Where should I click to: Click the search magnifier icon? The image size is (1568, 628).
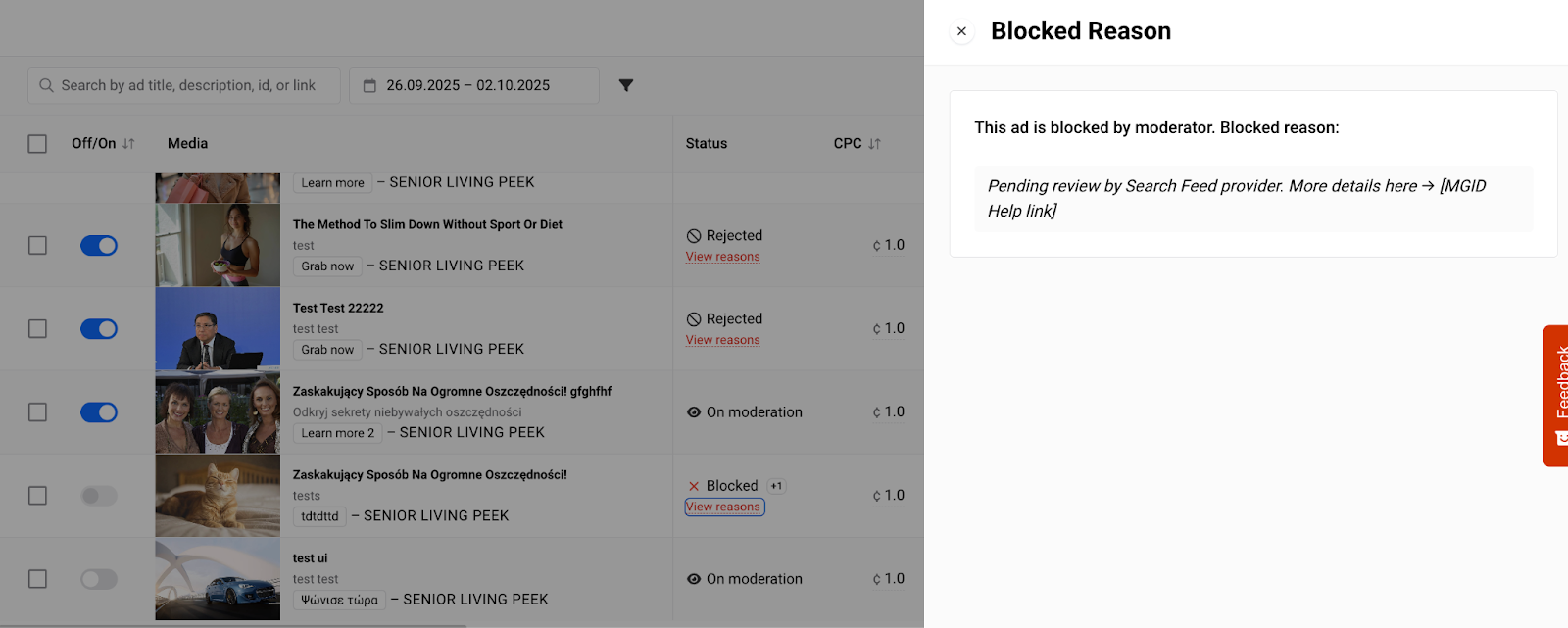[x=46, y=85]
